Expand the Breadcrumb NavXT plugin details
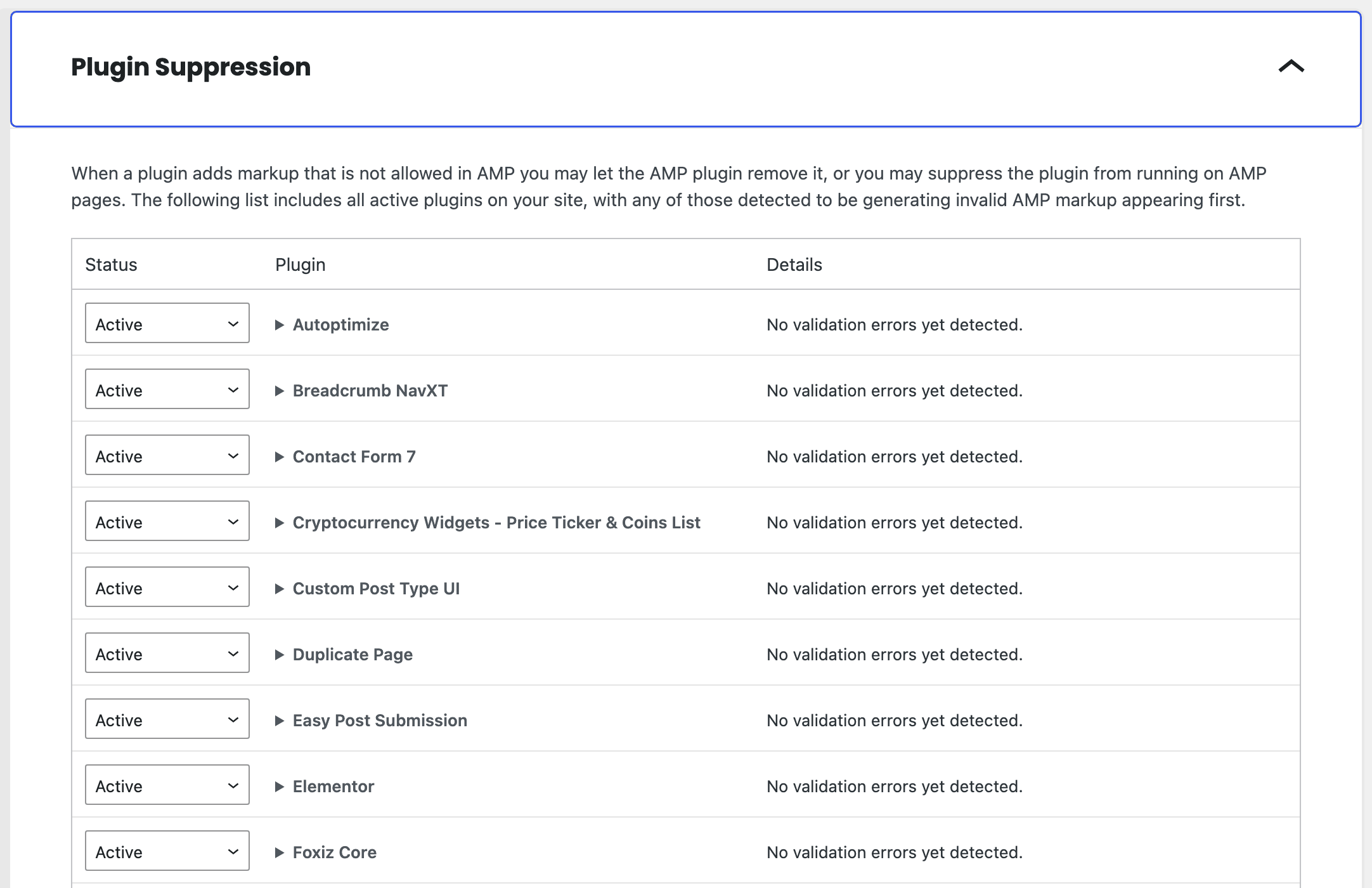This screenshot has height=888, width=1372. 361,391
